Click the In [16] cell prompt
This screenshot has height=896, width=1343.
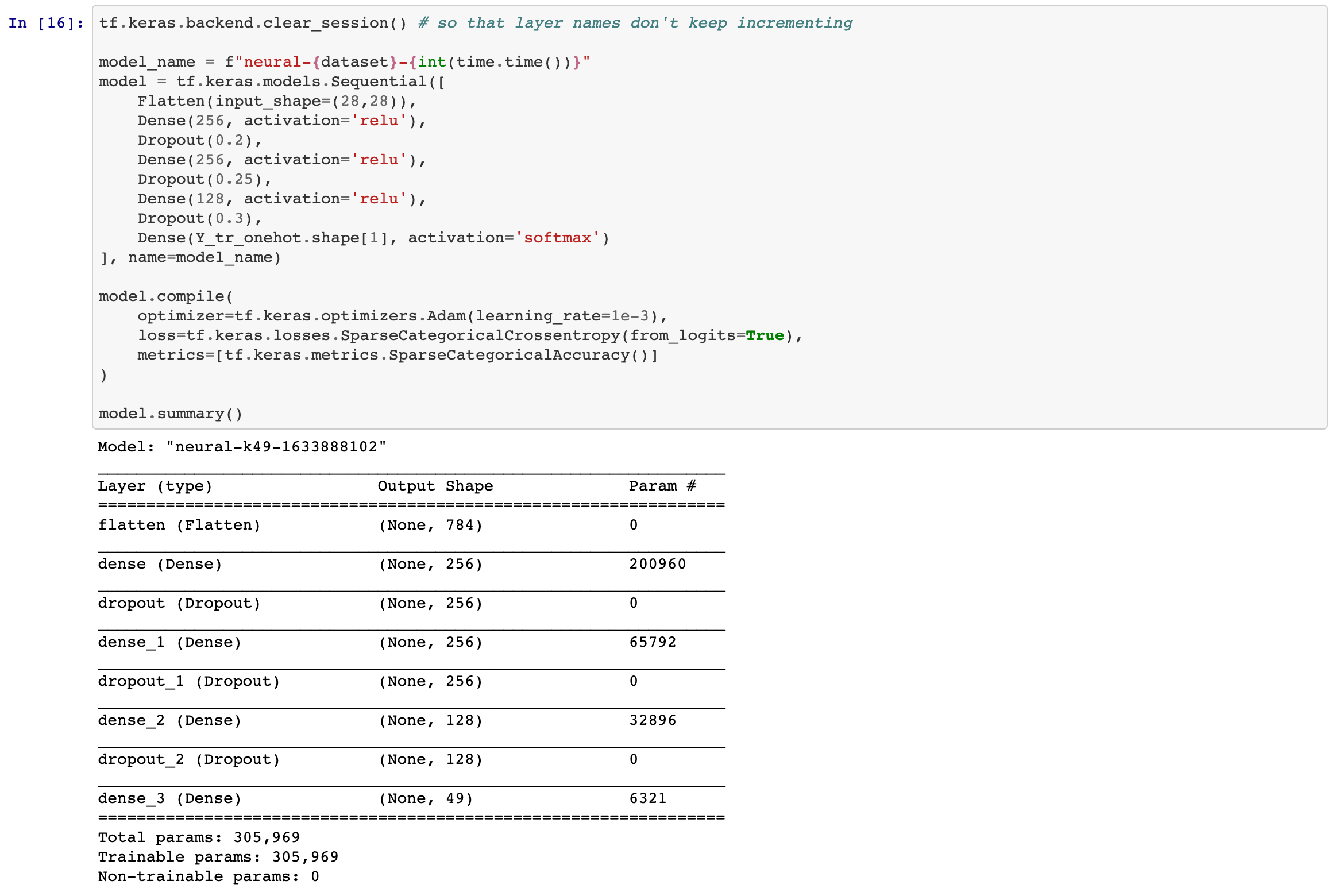point(46,23)
